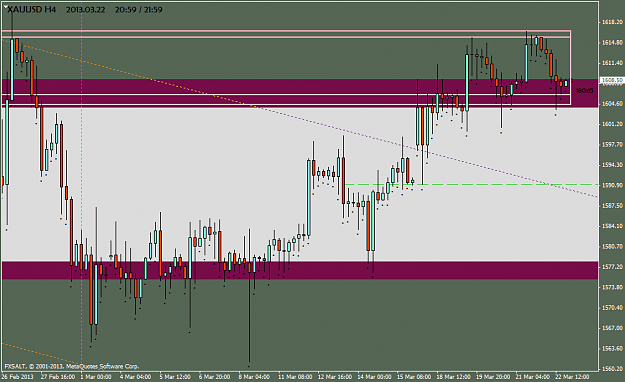Click the 2013.03.22 date label
The image size is (625, 382).
coord(85,10)
